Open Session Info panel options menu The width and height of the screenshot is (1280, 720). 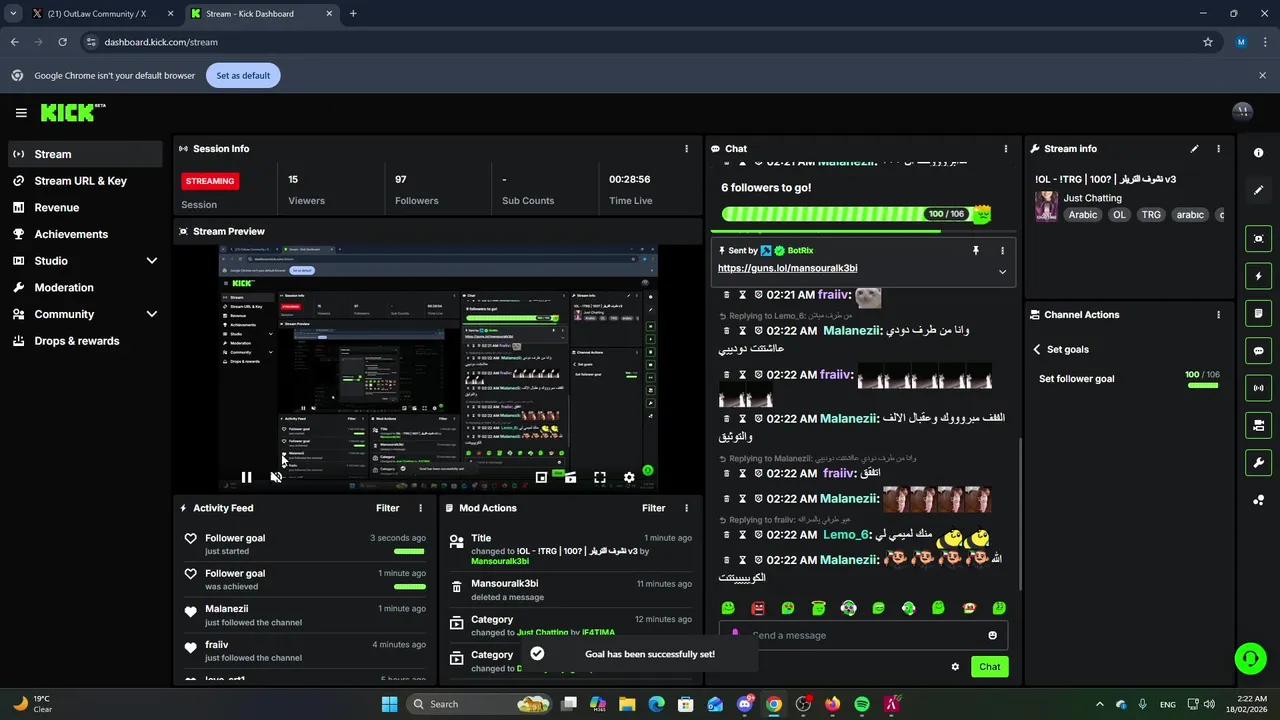(686, 148)
